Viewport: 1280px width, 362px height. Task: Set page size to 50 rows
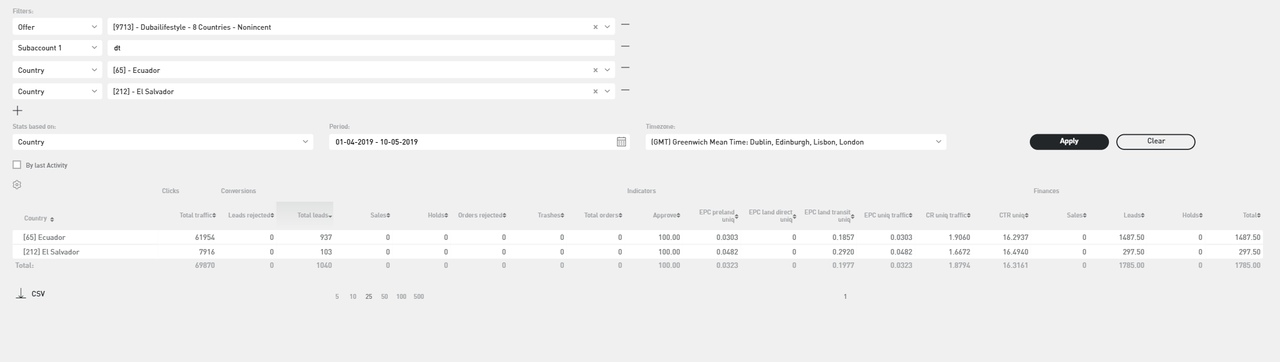385,297
